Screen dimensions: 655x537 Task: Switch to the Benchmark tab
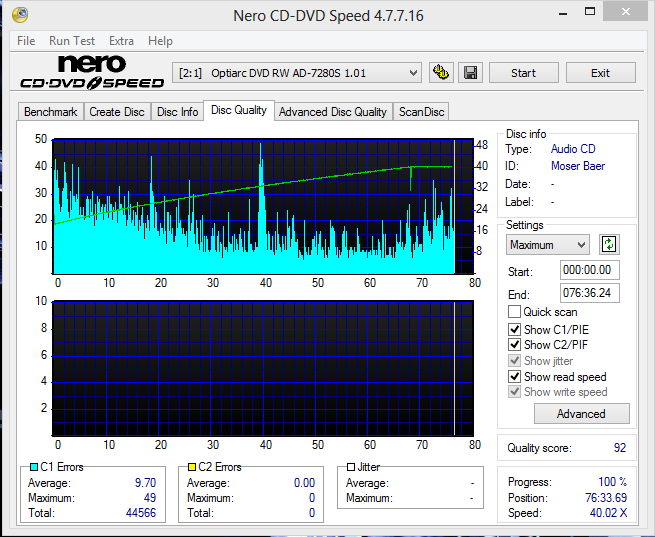[x=51, y=112]
